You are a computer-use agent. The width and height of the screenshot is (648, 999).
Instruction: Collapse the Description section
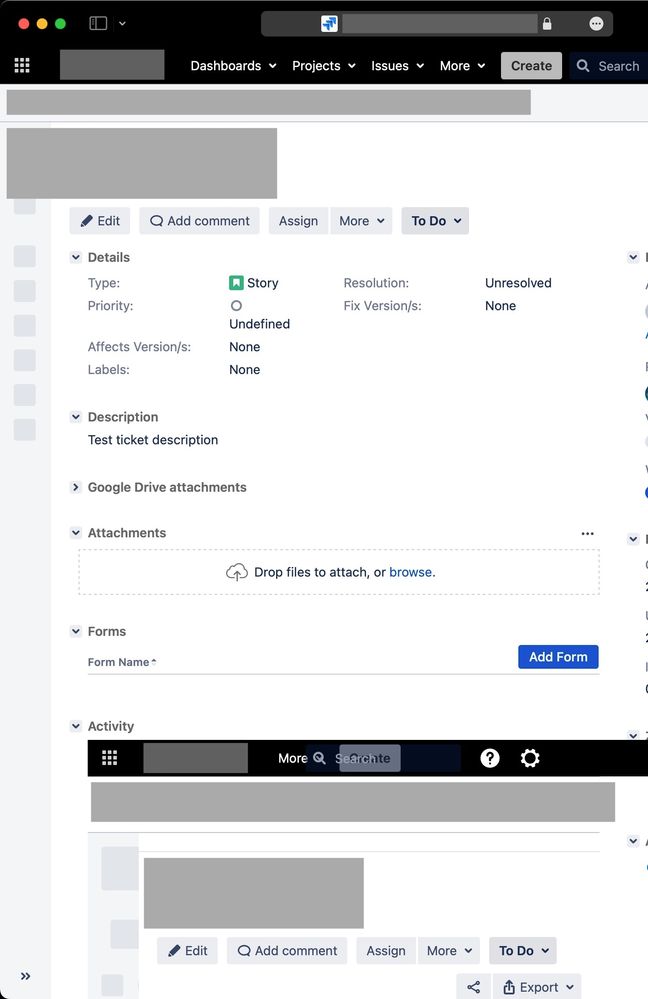[x=75, y=417]
